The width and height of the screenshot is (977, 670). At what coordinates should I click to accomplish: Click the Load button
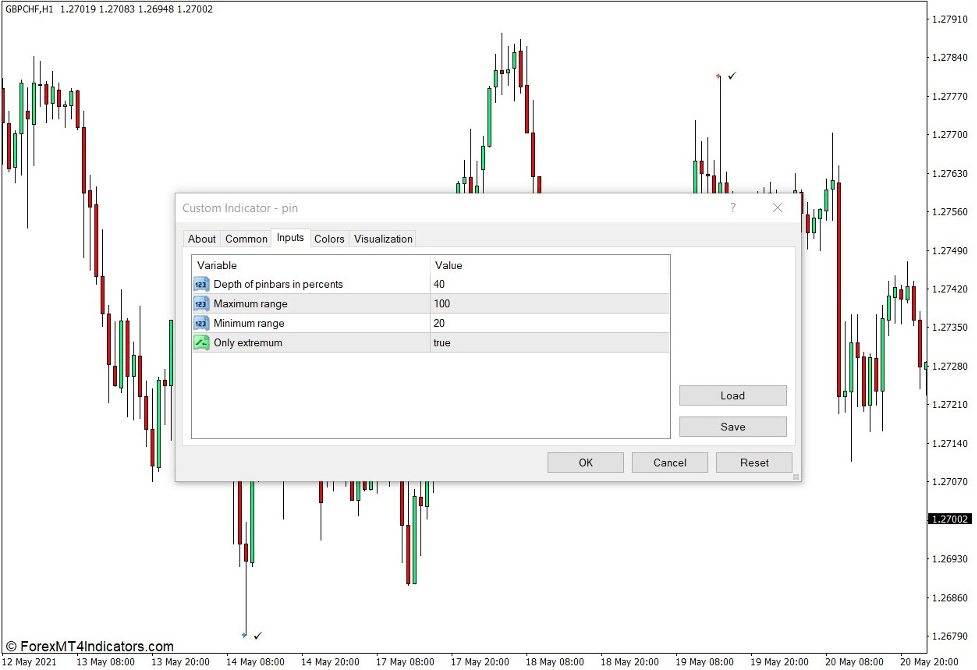tap(732, 395)
